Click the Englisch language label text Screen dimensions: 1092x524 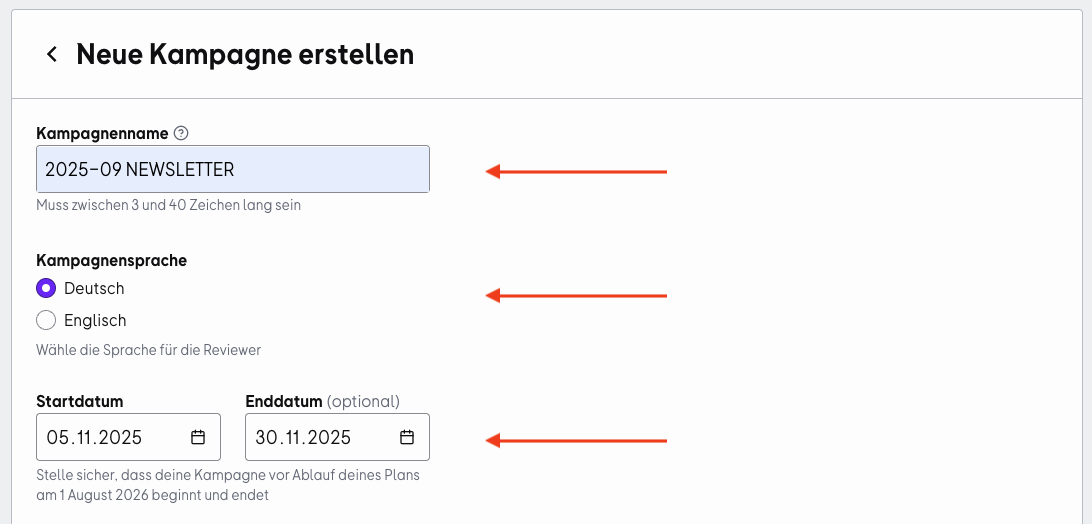95,321
